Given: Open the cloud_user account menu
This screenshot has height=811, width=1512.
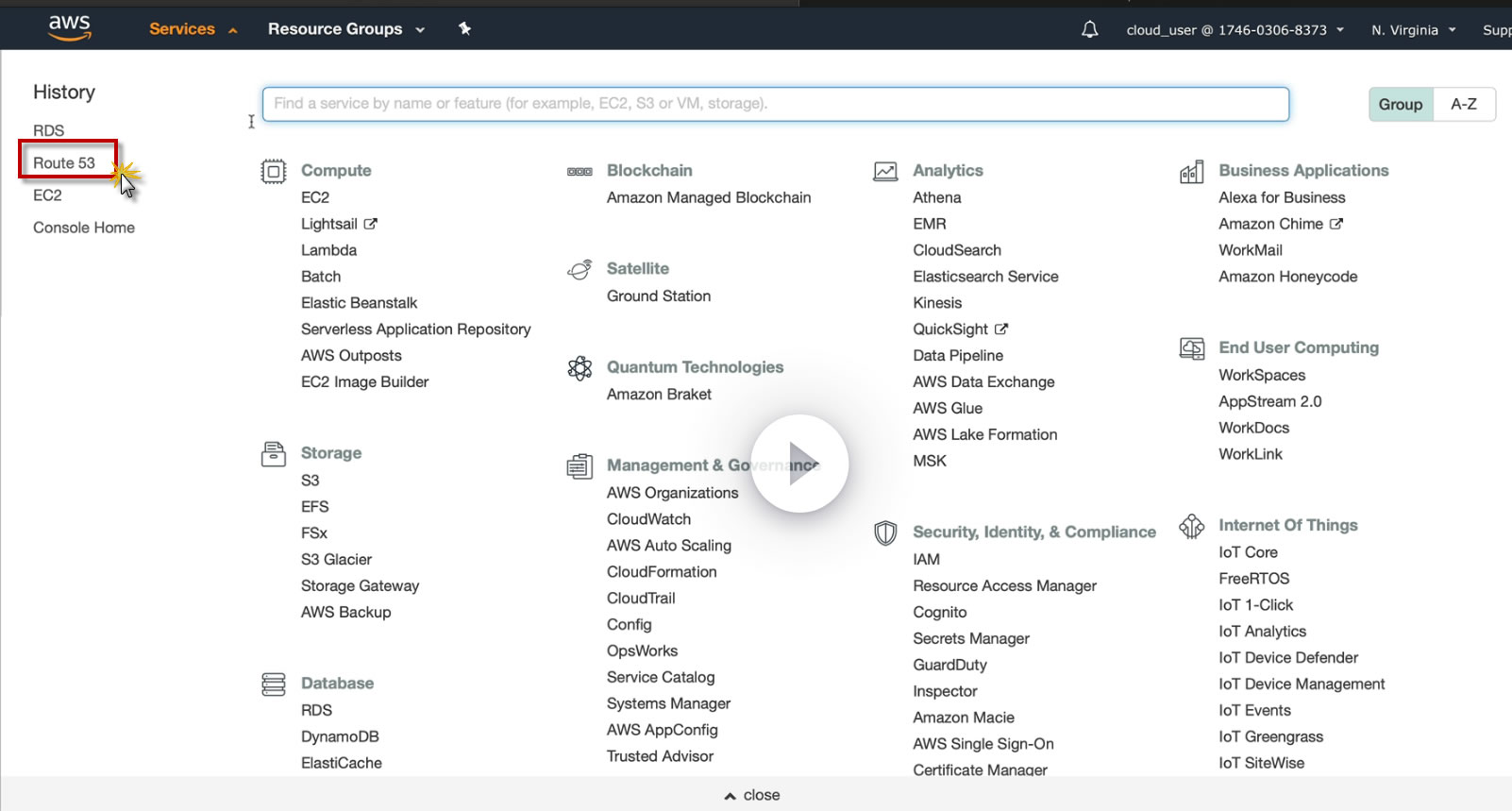Looking at the screenshot, I should (x=1235, y=30).
